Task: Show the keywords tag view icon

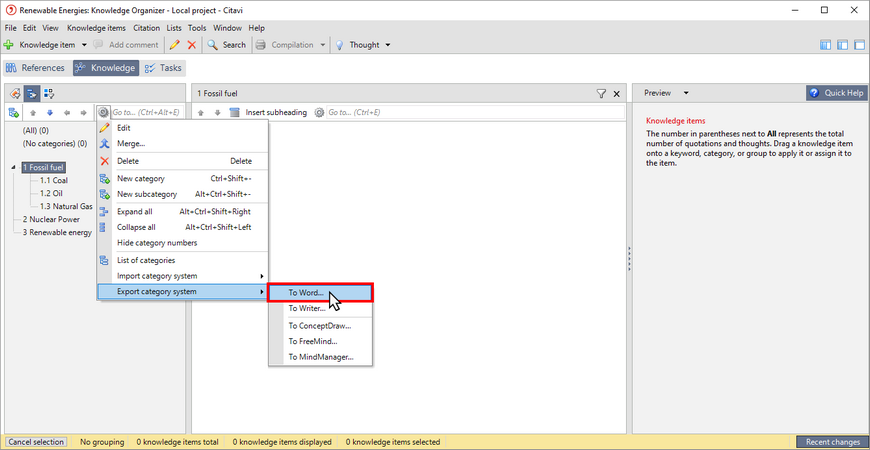Action: click(x=15, y=93)
